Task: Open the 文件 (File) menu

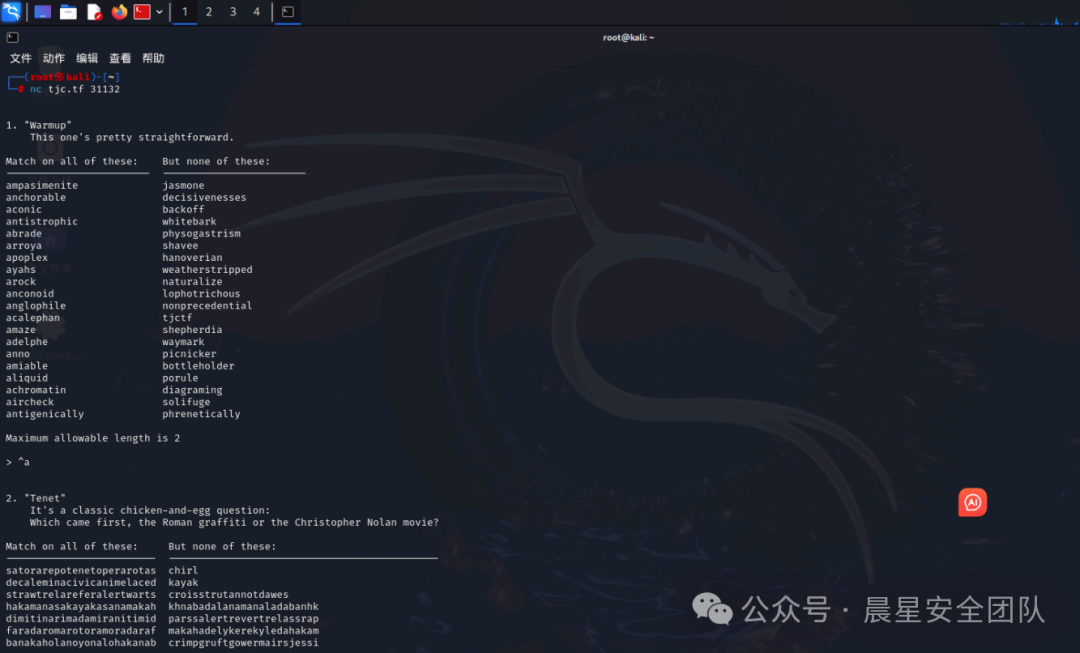Action: pos(21,58)
